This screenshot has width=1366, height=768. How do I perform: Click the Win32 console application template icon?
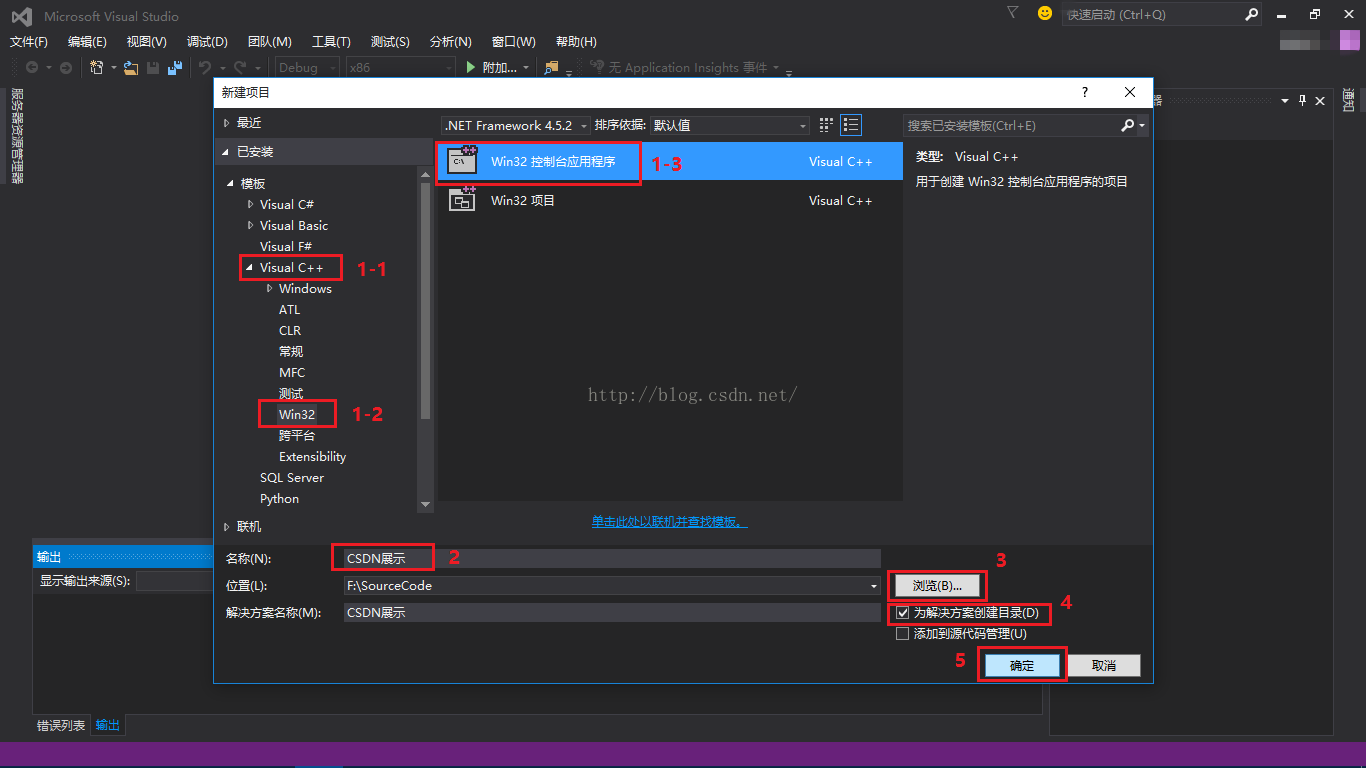(462, 161)
